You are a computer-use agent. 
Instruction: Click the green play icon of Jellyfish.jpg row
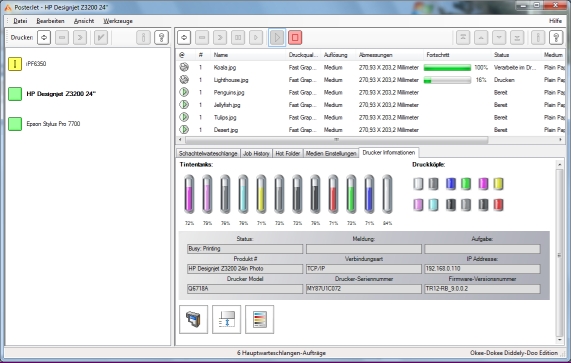click(184, 104)
